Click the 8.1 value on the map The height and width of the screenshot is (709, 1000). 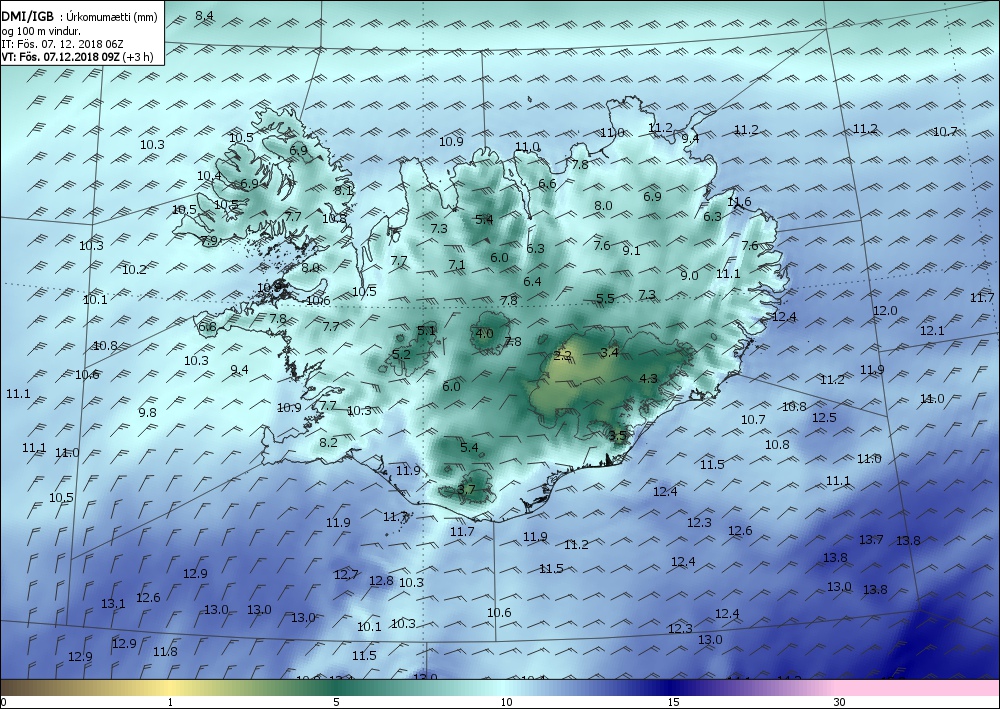[x=344, y=190]
